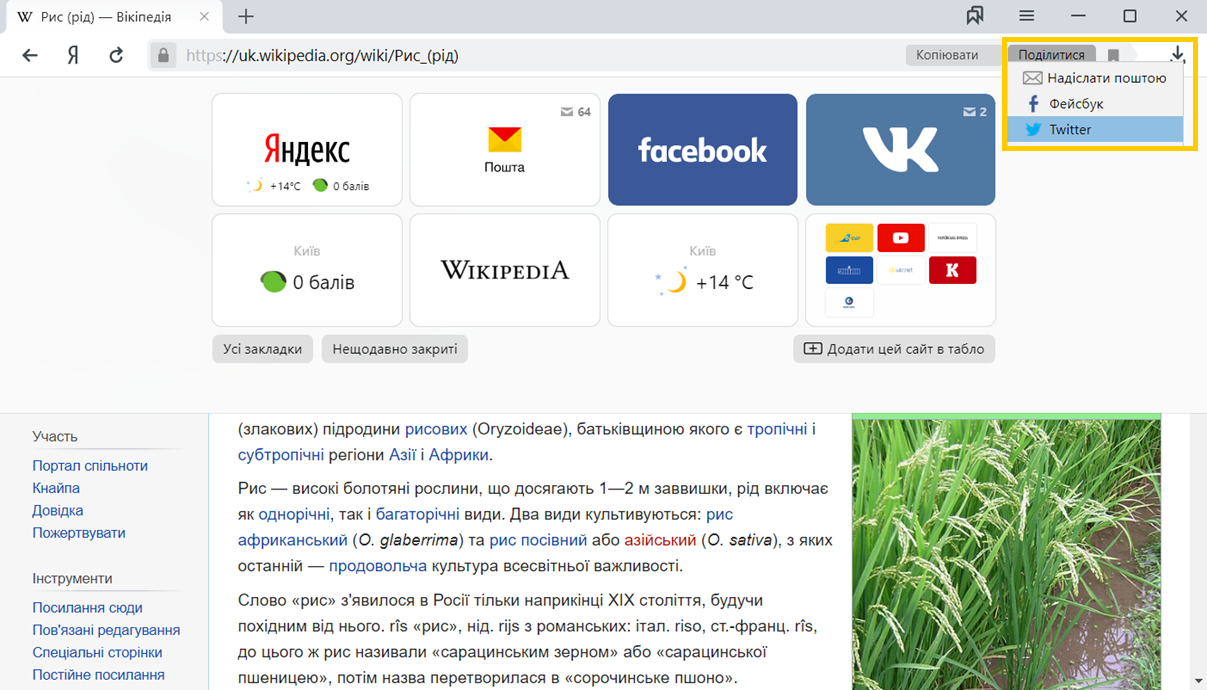This screenshot has height=690, width=1207.
Task: Toggle the Поділитися share dropdown
Action: pos(1051,55)
